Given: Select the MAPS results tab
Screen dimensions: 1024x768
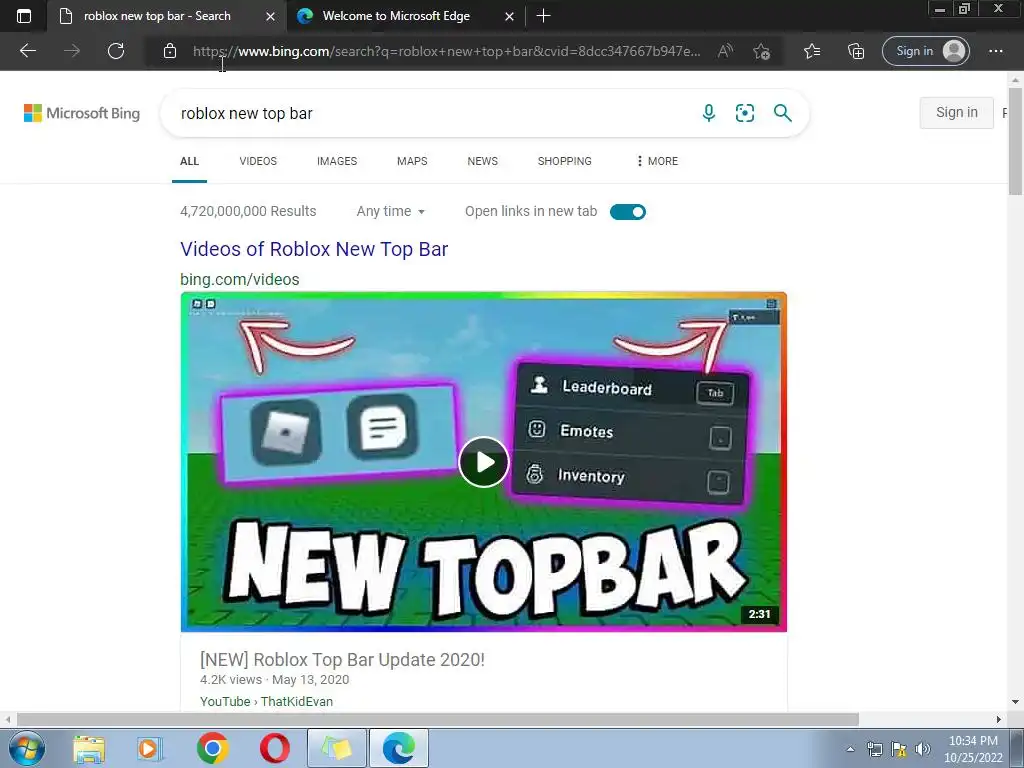Looking at the screenshot, I should [x=412, y=161].
